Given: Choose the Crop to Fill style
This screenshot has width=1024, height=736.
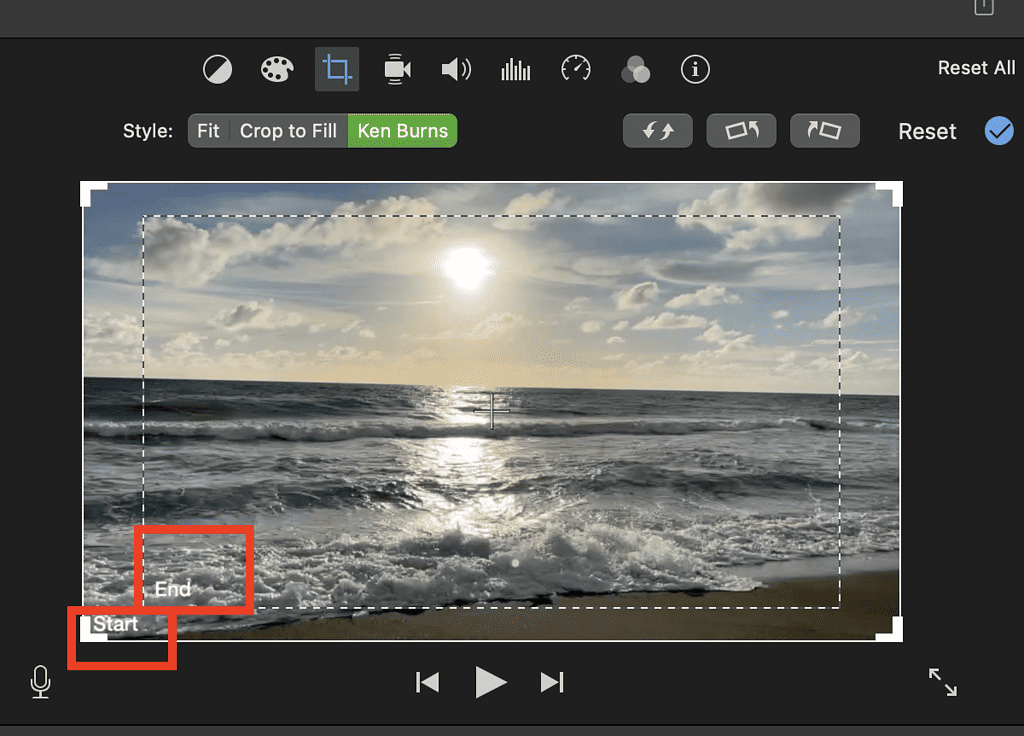Looking at the screenshot, I should pos(288,131).
